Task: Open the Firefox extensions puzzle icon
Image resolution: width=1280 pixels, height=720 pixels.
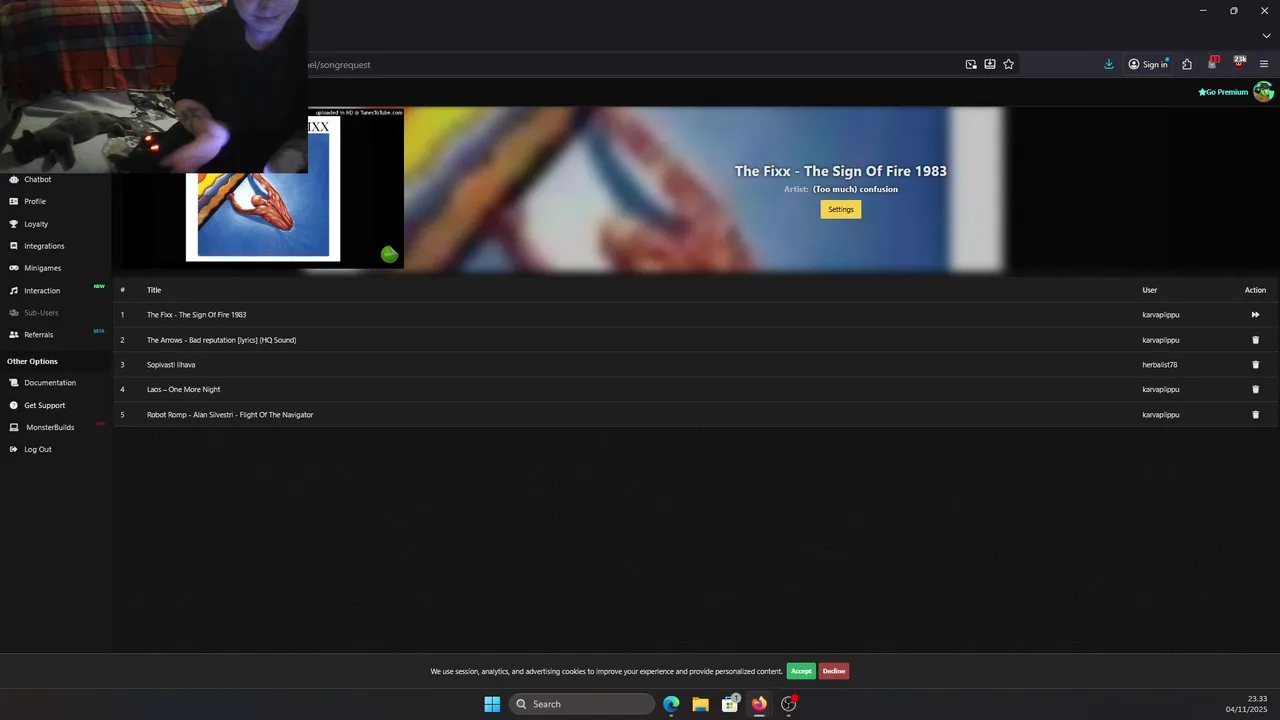Action: coord(1187,64)
